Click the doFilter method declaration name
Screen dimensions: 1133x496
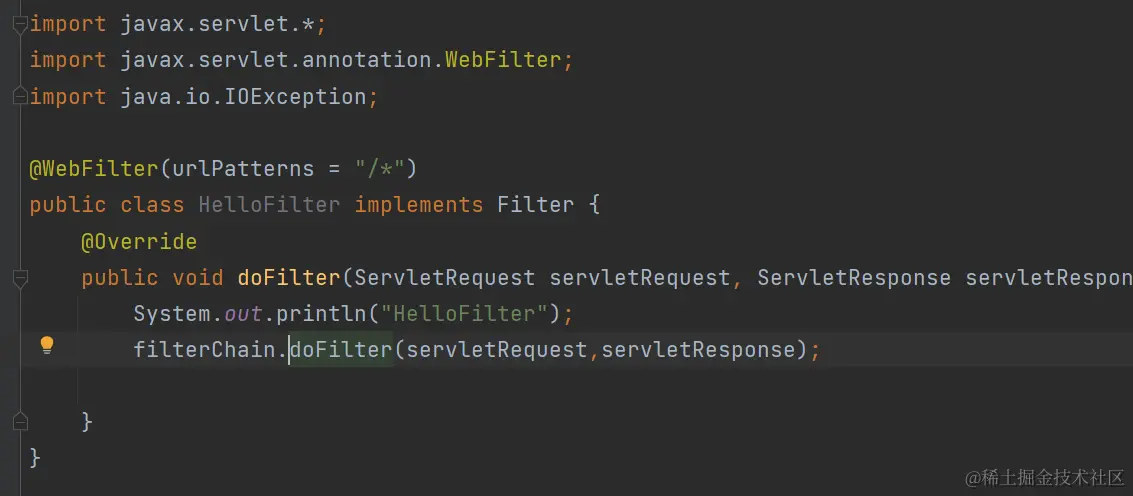click(x=288, y=278)
